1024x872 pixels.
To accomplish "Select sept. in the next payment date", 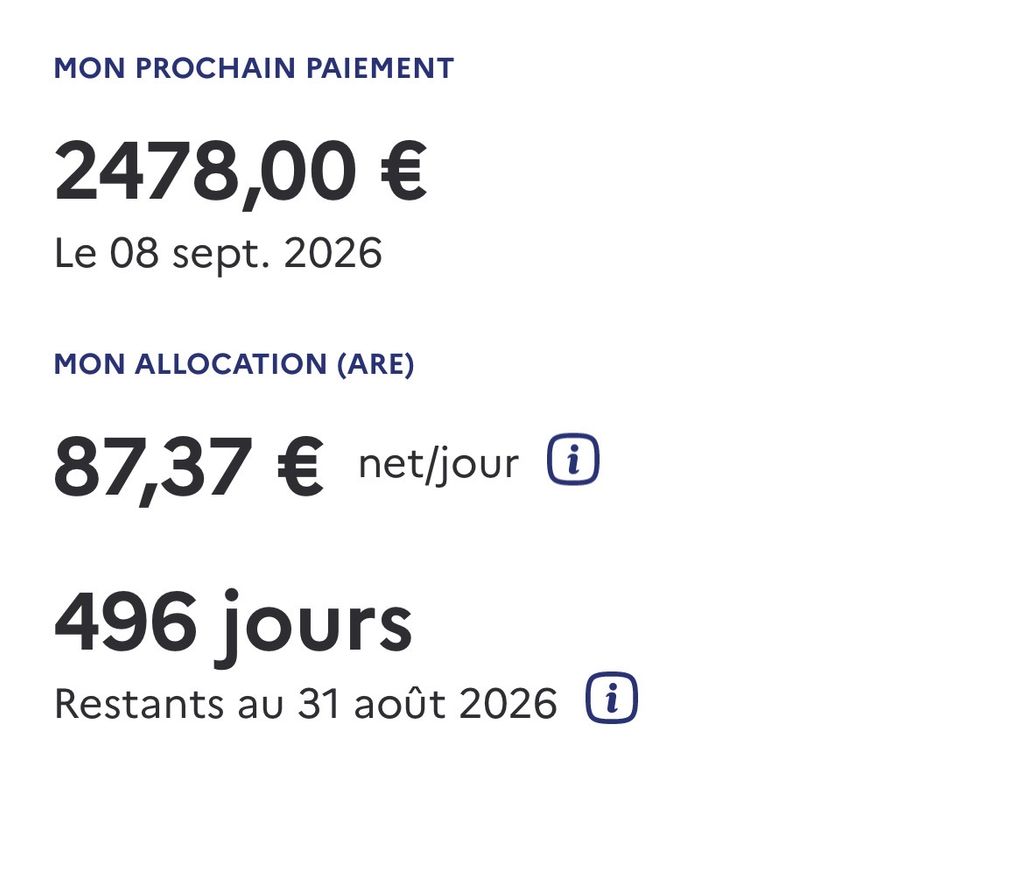I will click(221, 256).
